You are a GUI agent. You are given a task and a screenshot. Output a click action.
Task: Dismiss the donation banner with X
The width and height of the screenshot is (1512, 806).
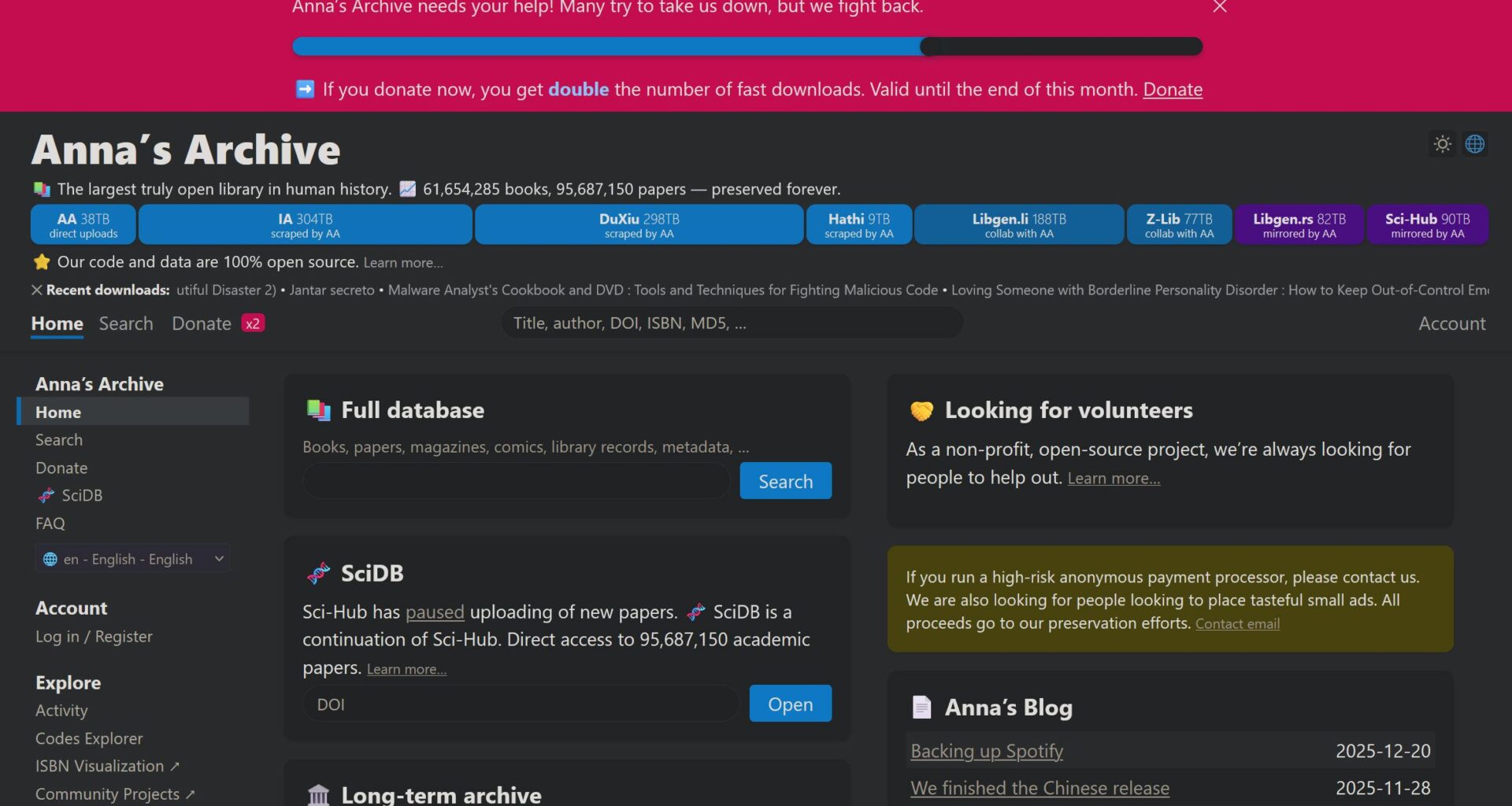pyautogui.click(x=1219, y=7)
